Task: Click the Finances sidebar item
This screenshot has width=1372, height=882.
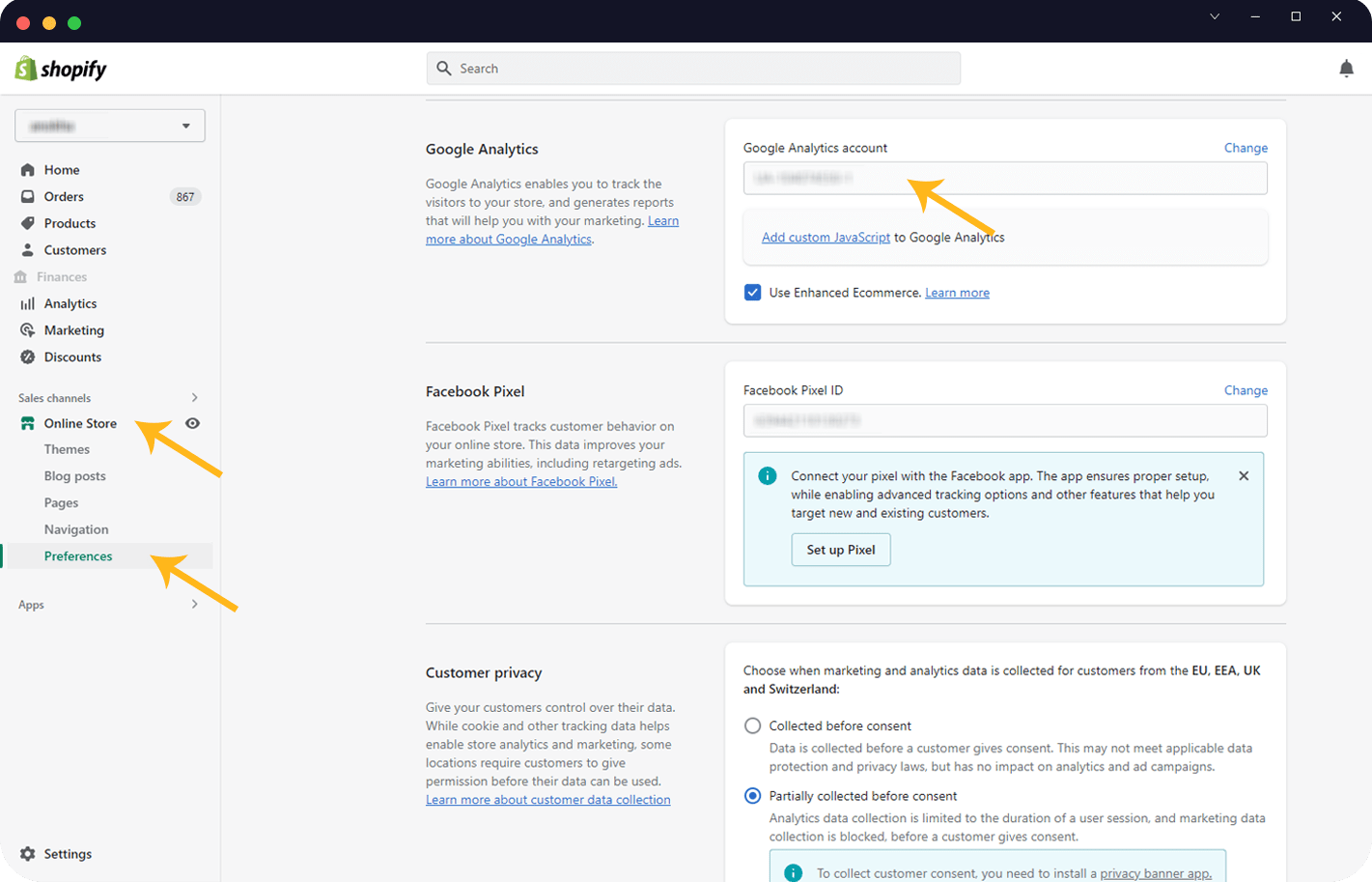Action: 62,277
